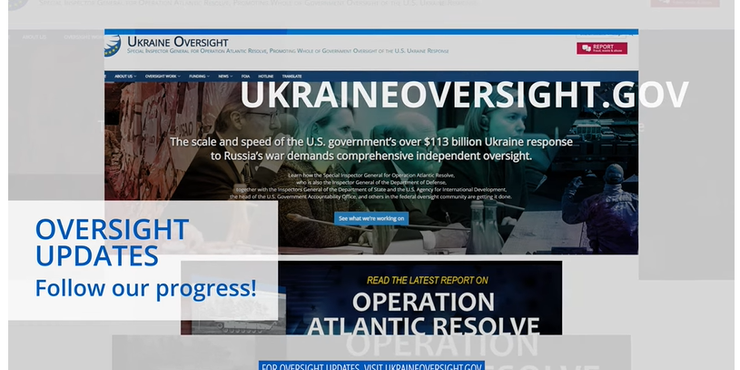Image resolution: width=740 pixels, height=370 pixels.
Task: Click the paragraph starting Learn how the Special Inspector General
Action: 371,185
